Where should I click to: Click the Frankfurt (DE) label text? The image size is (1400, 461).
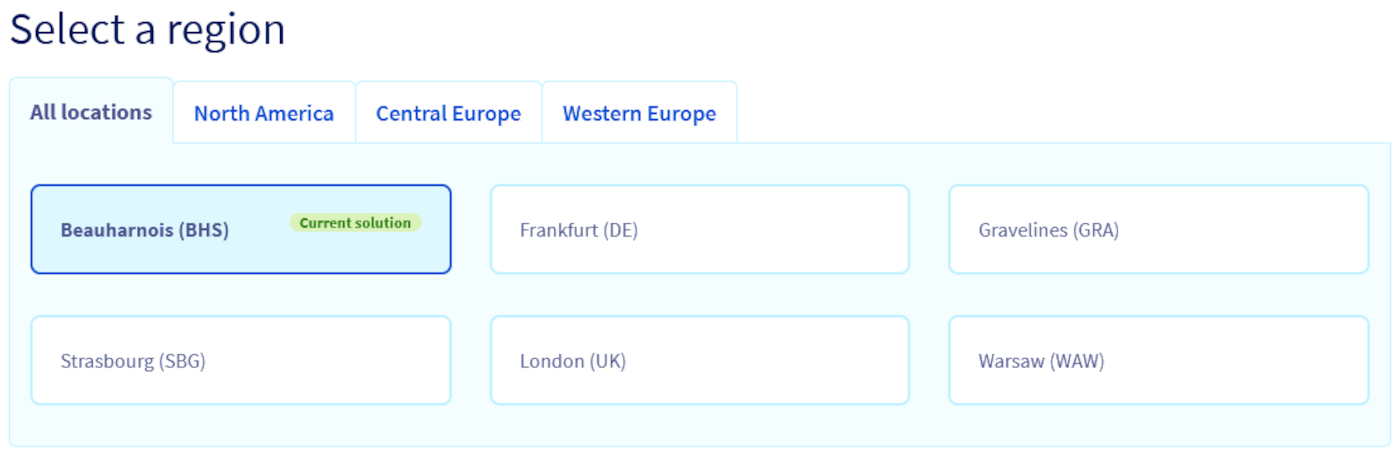(x=578, y=230)
